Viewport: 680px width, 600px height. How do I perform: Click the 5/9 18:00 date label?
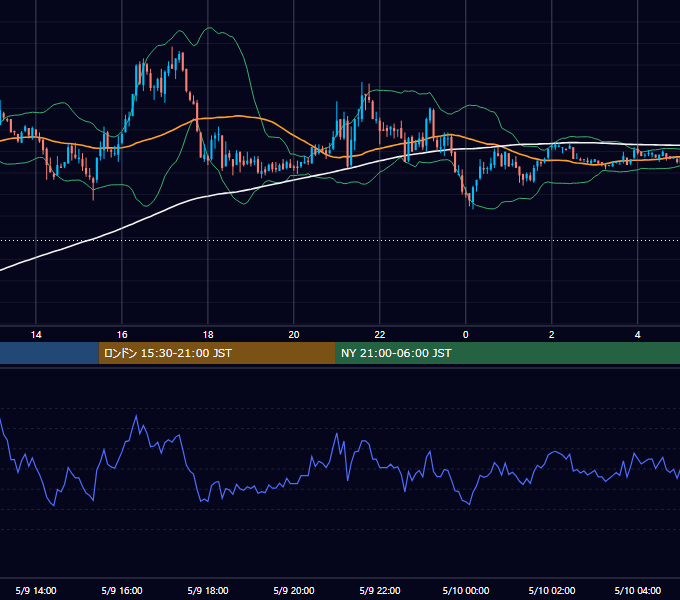(208, 590)
